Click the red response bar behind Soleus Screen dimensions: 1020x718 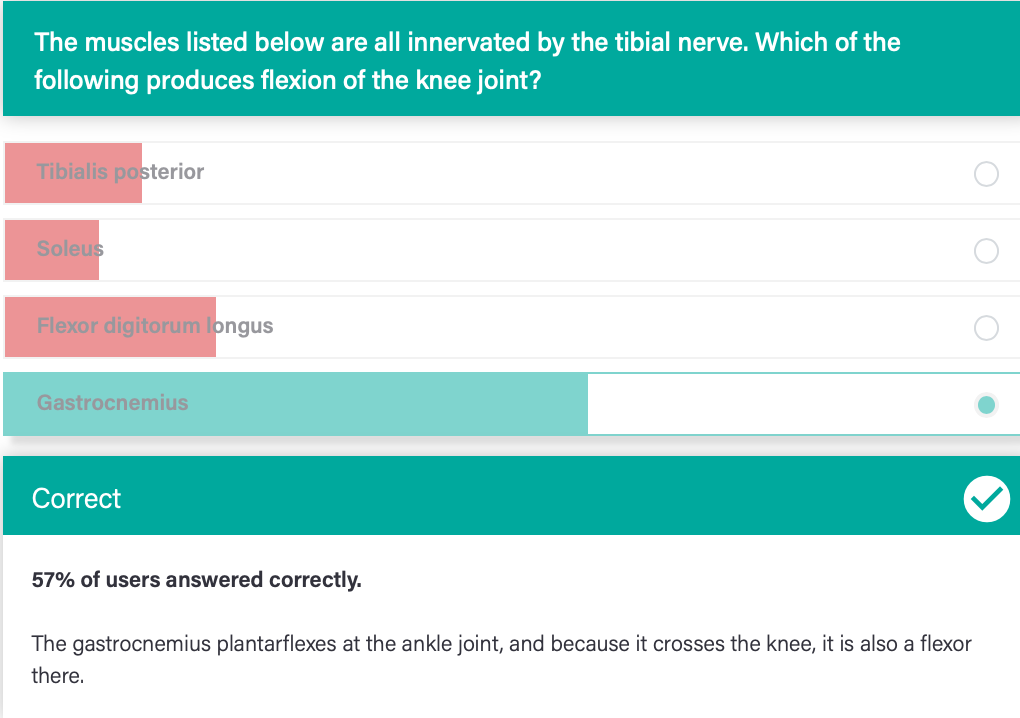52,250
